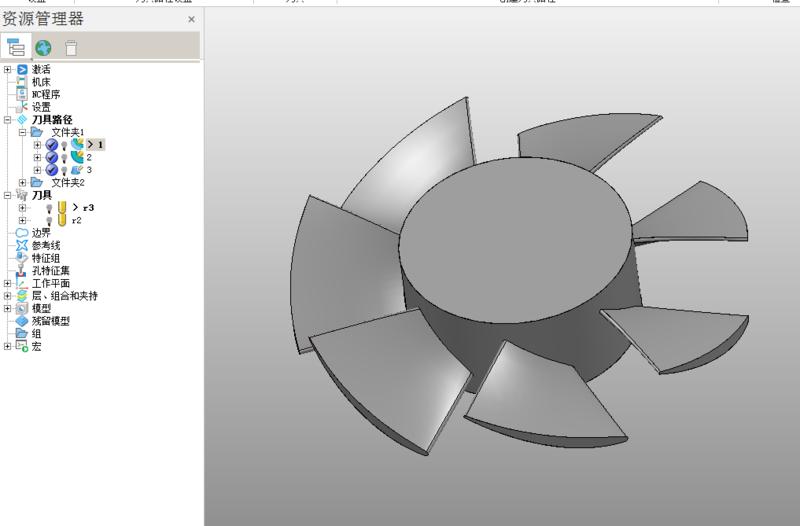The width and height of the screenshot is (800, 526).
Task: Expand toolpath 3 details
Action: coord(37,170)
